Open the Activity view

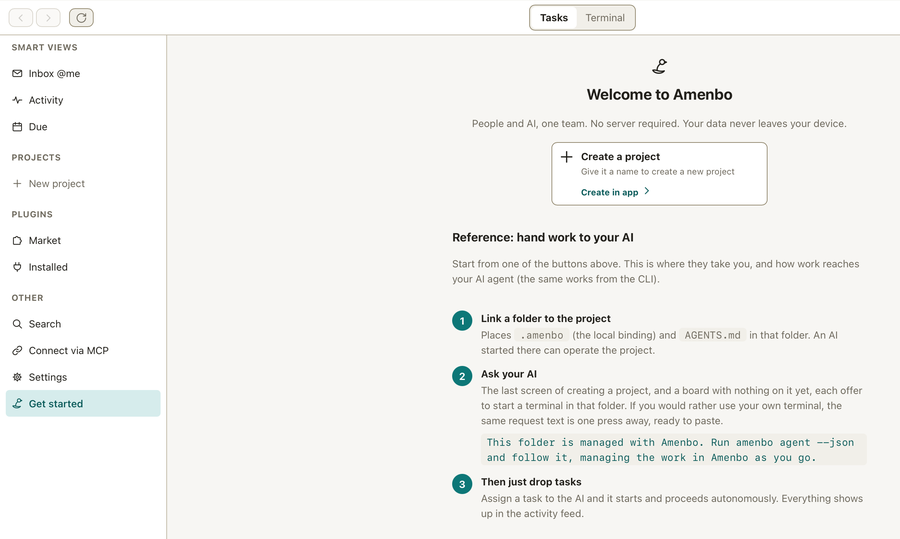83,100
